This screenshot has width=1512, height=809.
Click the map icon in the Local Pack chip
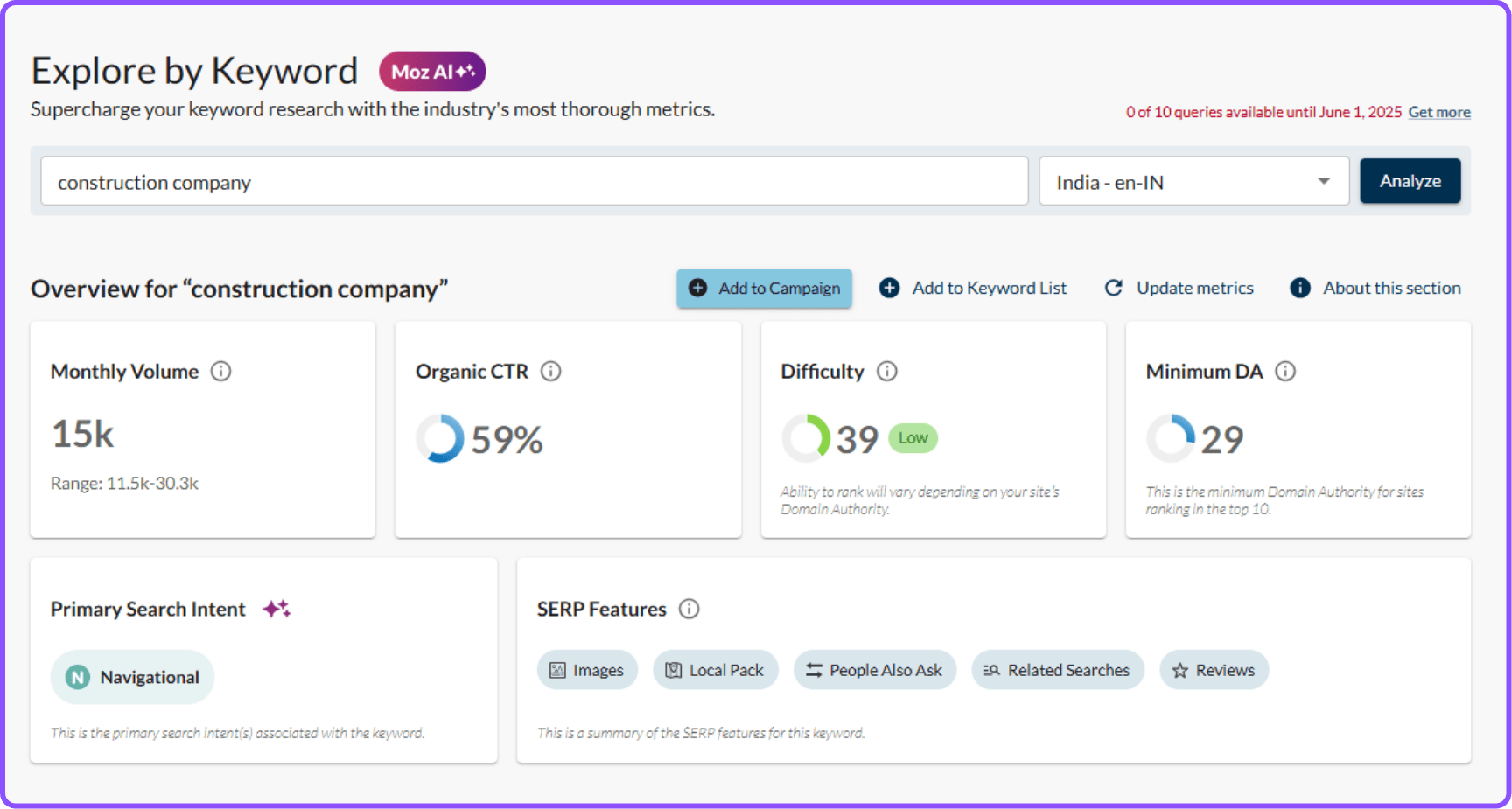(x=674, y=670)
